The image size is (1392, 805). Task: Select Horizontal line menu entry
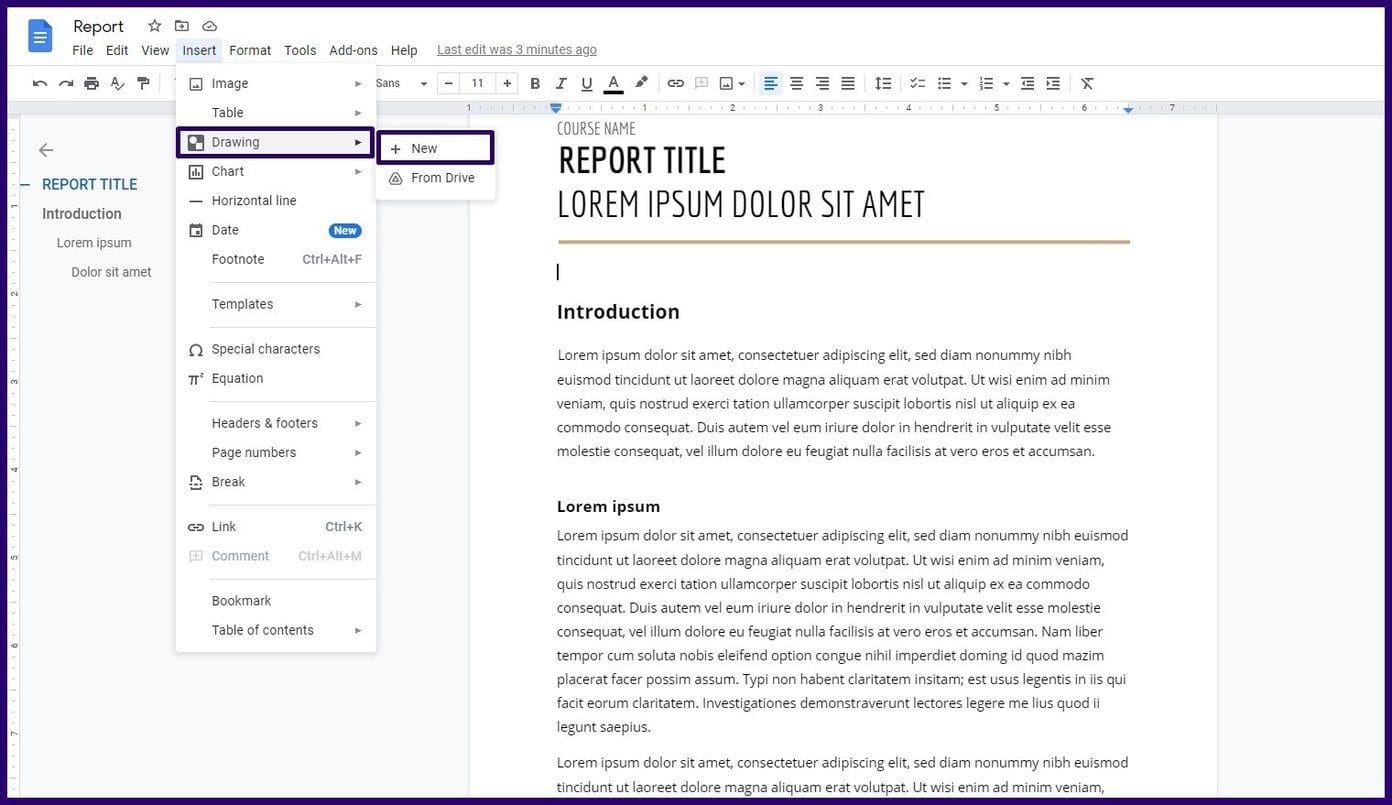point(275,201)
